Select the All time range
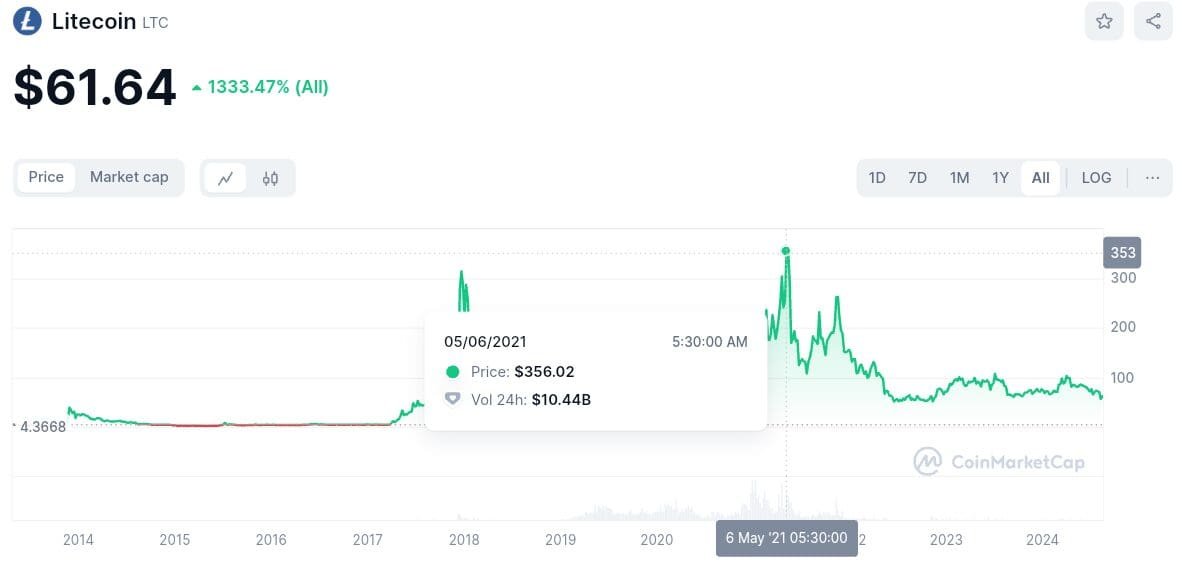This screenshot has width=1185, height=575. (x=1040, y=178)
